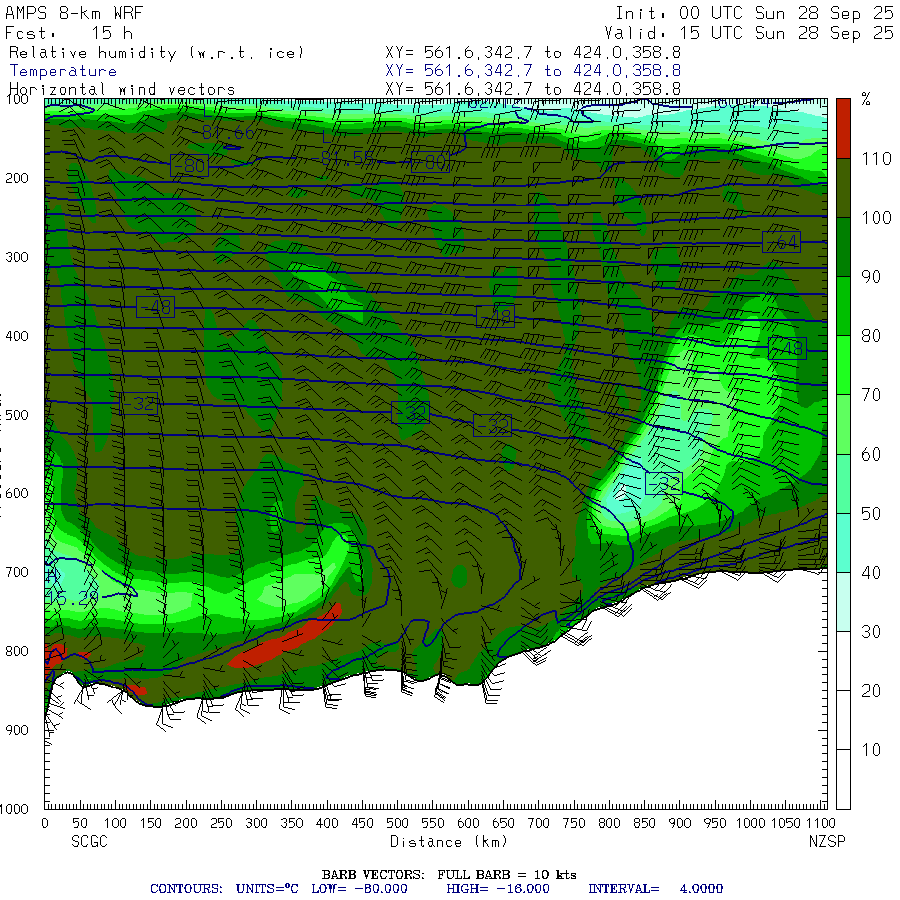The image size is (900, 900).
Task: Select the 'Init: 00 UTC Sun 28 Sep 25' text
Action: pyautogui.click(x=753, y=14)
